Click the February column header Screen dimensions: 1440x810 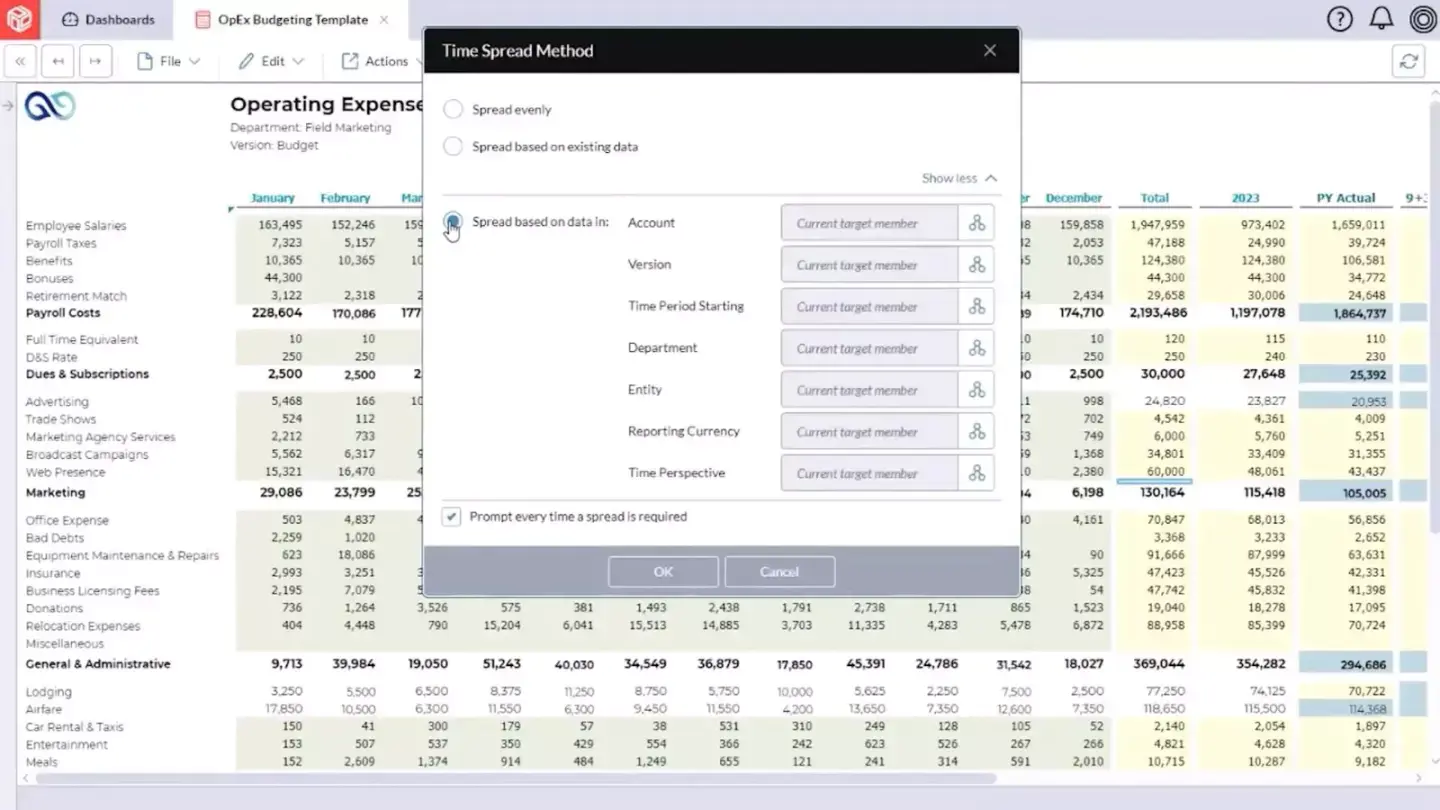(345, 198)
